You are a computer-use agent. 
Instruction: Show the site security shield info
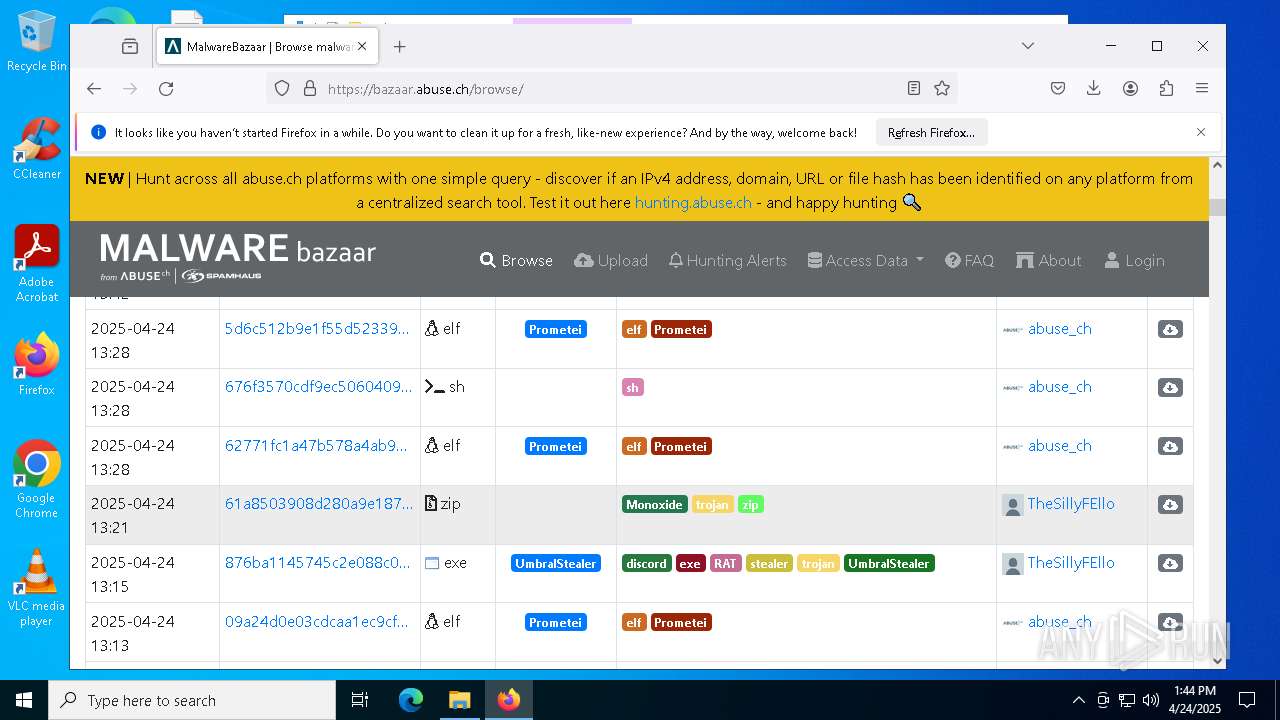pyautogui.click(x=282, y=88)
